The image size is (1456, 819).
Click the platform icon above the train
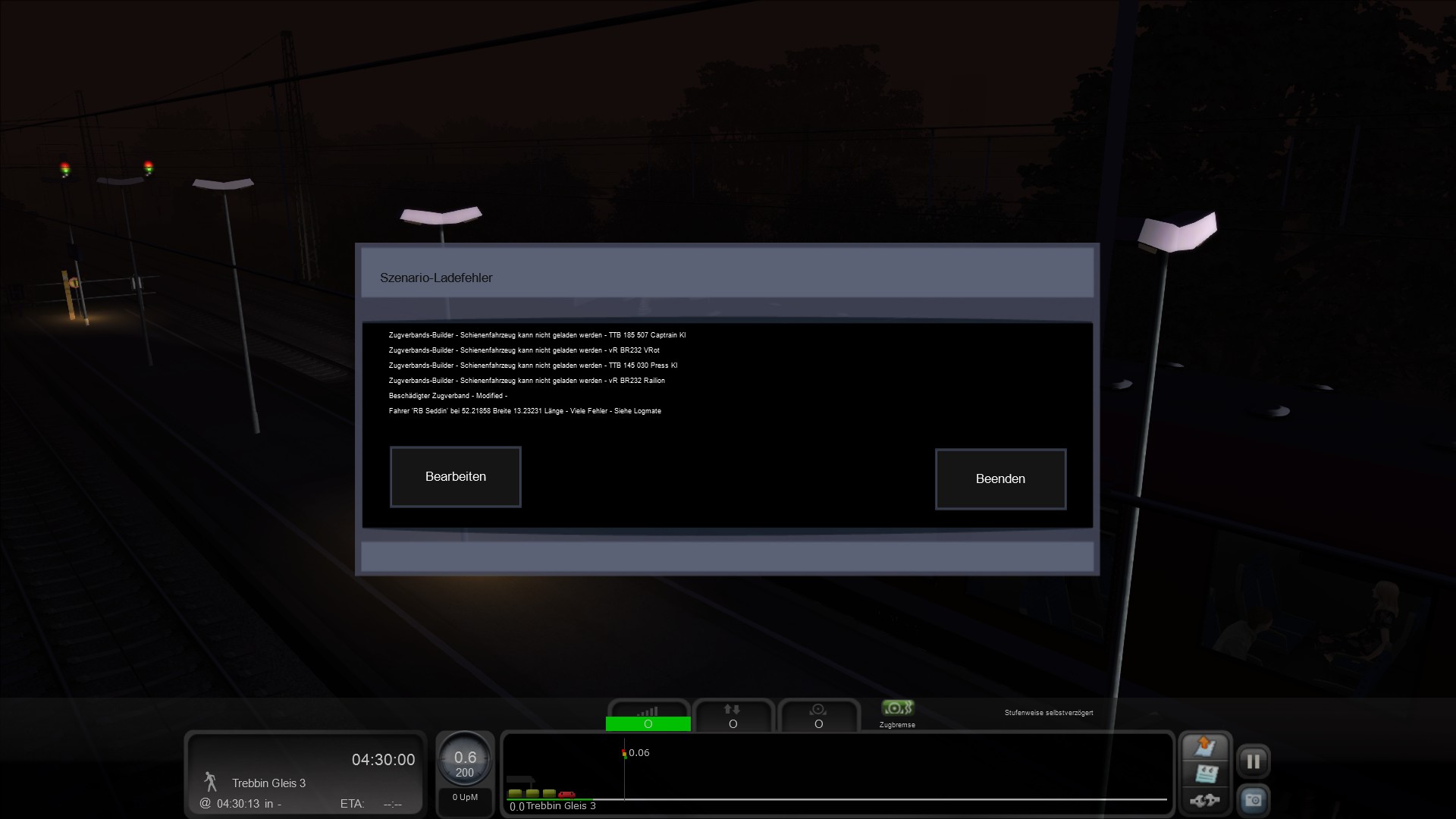(520, 780)
